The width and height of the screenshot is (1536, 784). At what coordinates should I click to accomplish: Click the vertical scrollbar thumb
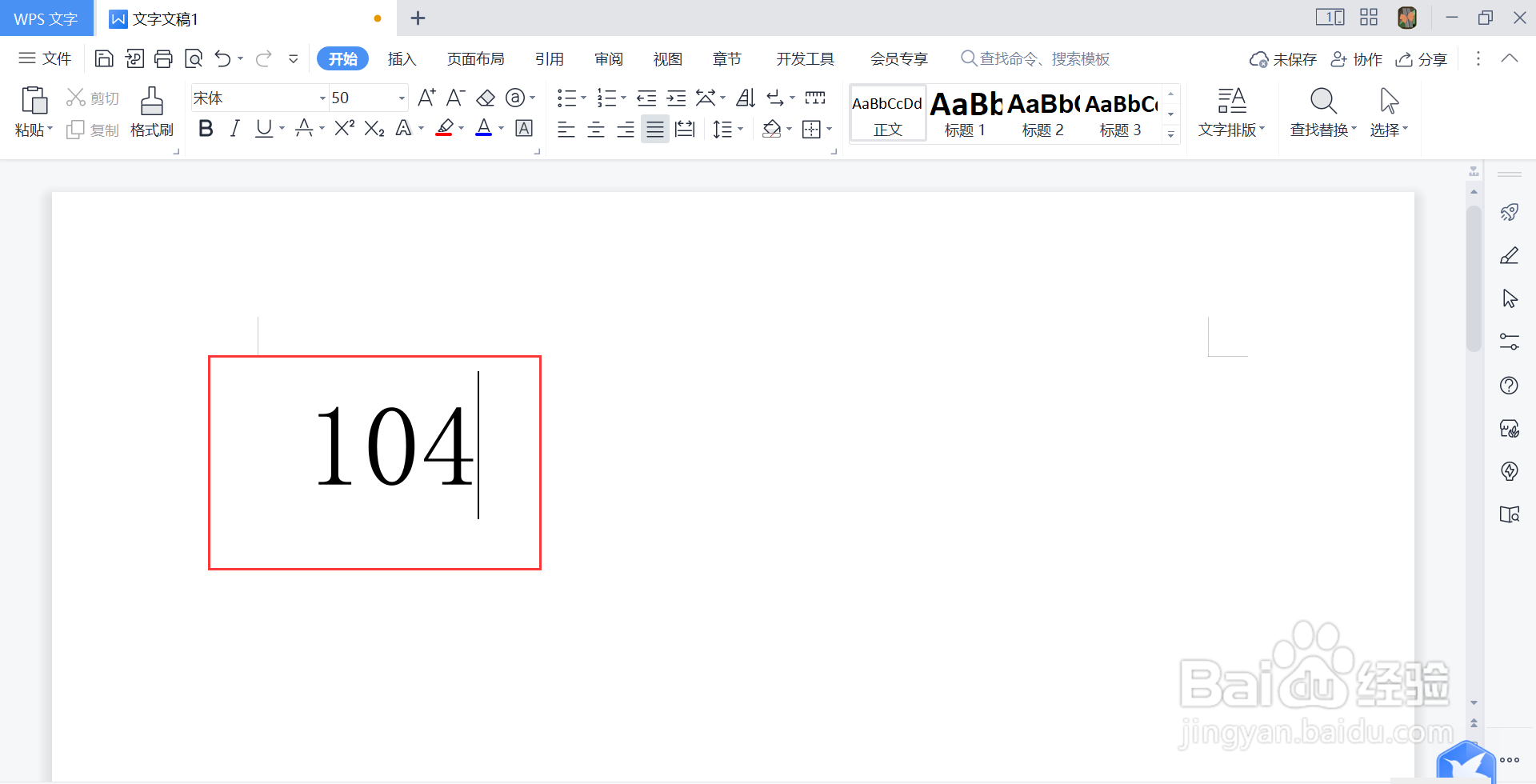point(1474,278)
